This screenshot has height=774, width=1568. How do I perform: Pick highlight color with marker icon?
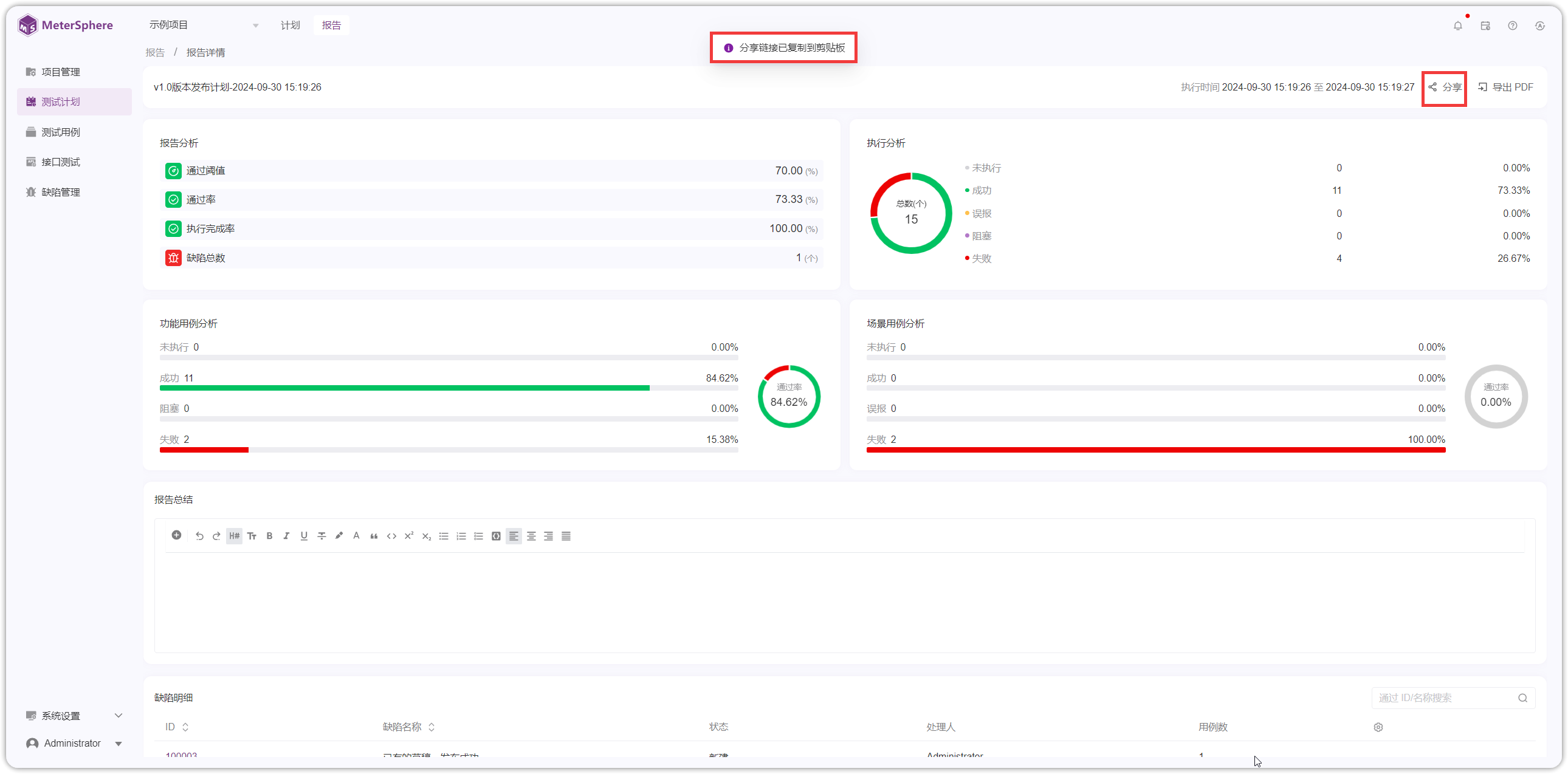point(339,536)
